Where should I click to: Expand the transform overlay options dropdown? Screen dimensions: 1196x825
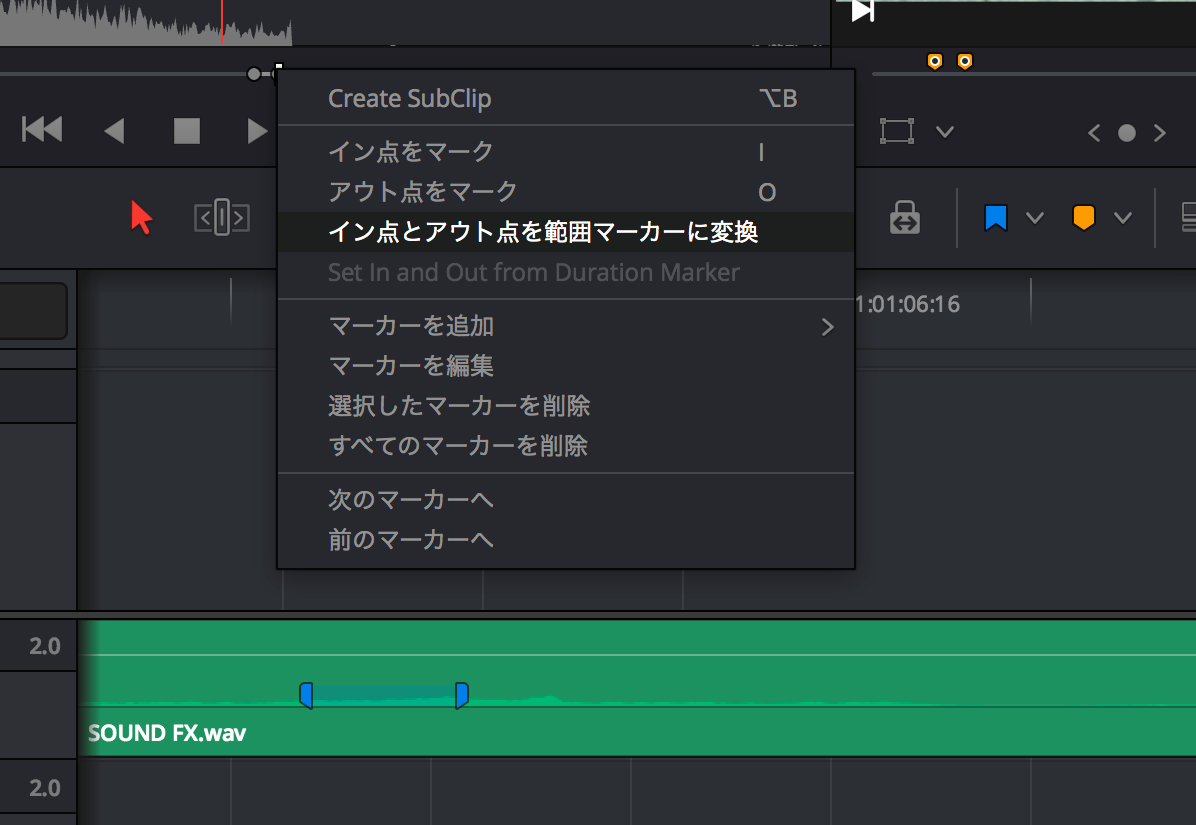(x=944, y=132)
